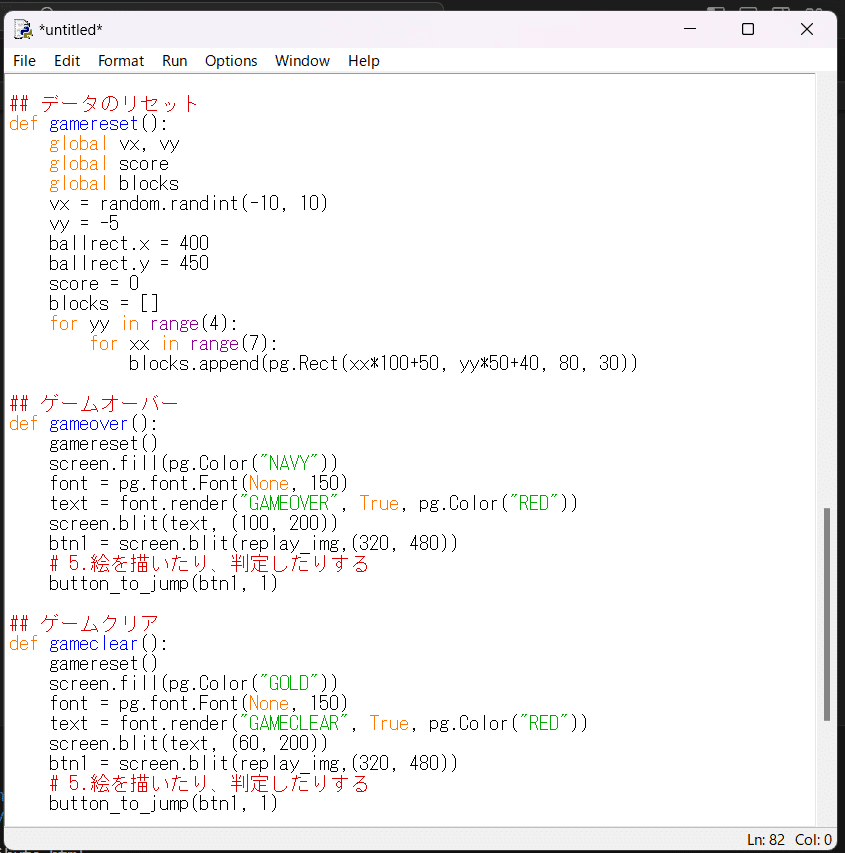Click the comment '## ゲームオーバー'
The image size is (845, 853).
coord(94,404)
